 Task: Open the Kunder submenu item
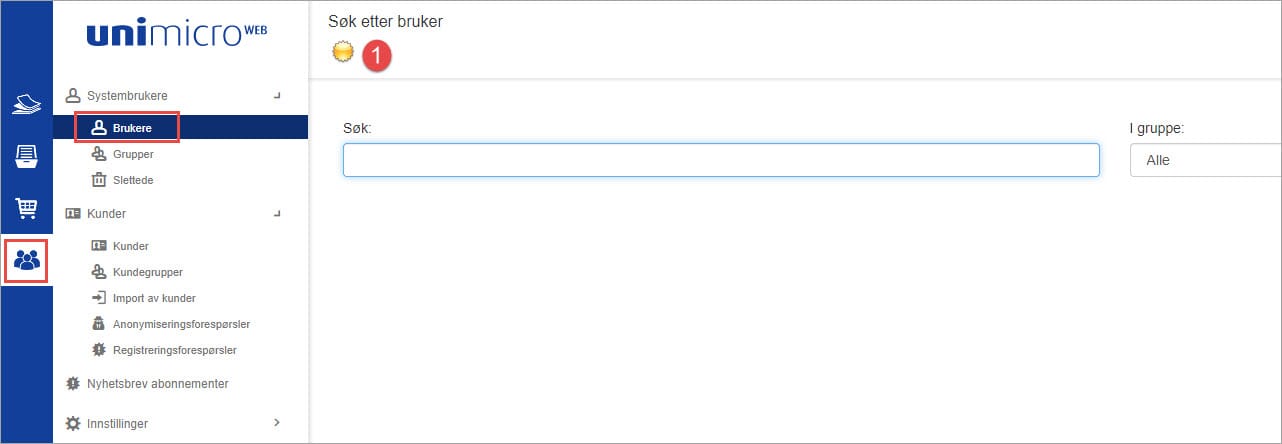point(130,246)
